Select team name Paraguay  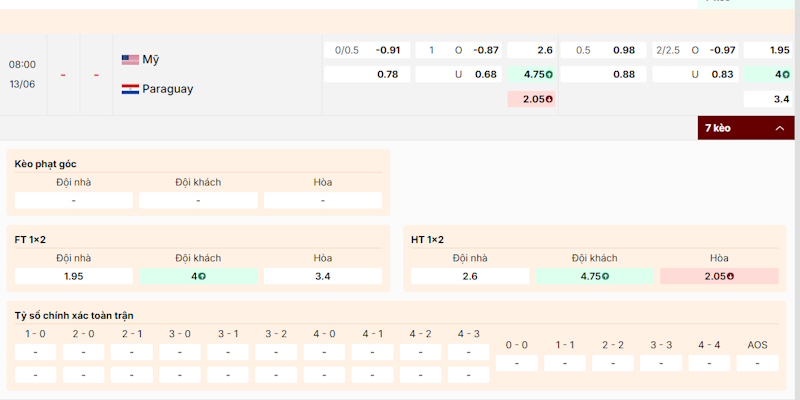(x=168, y=89)
